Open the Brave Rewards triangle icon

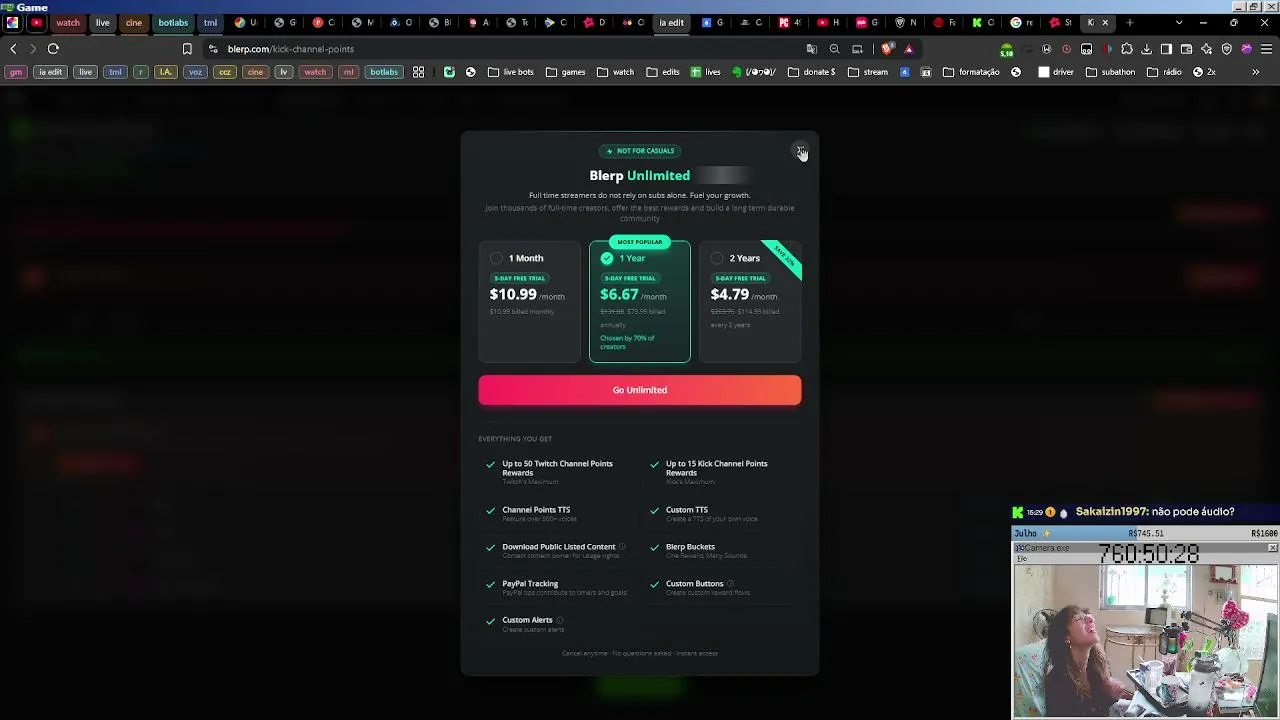click(909, 49)
